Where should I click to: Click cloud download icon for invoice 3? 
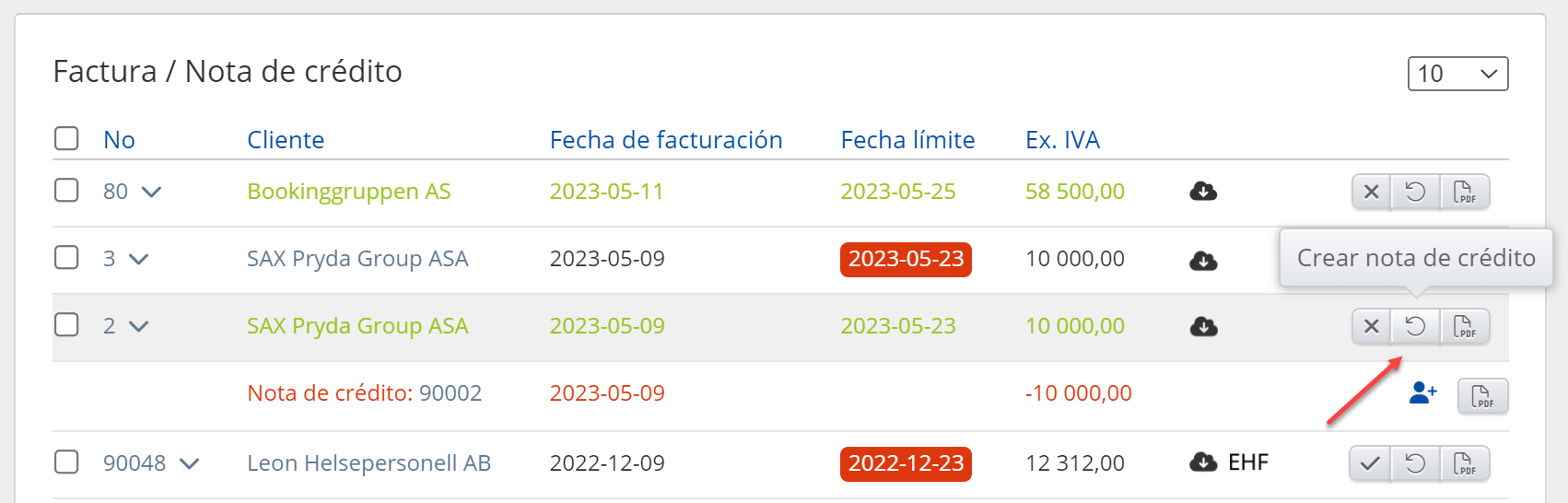coord(1203,261)
